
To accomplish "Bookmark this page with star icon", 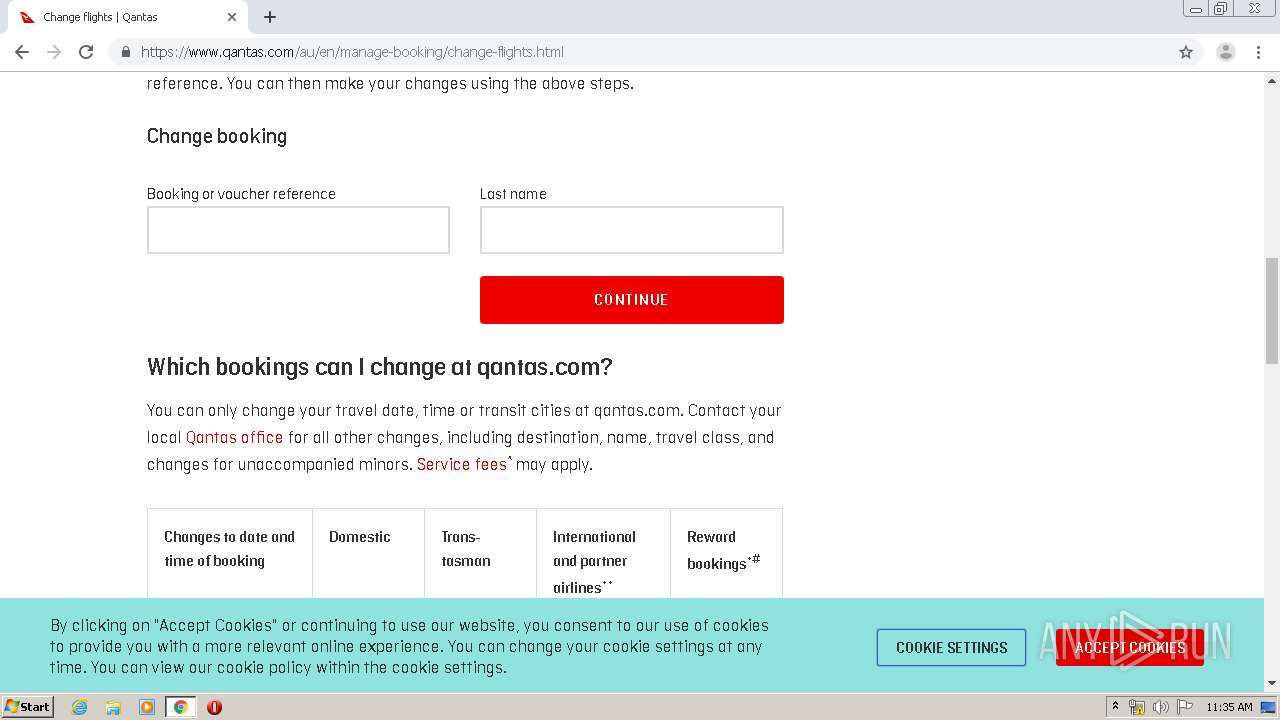I will (x=1186, y=52).
